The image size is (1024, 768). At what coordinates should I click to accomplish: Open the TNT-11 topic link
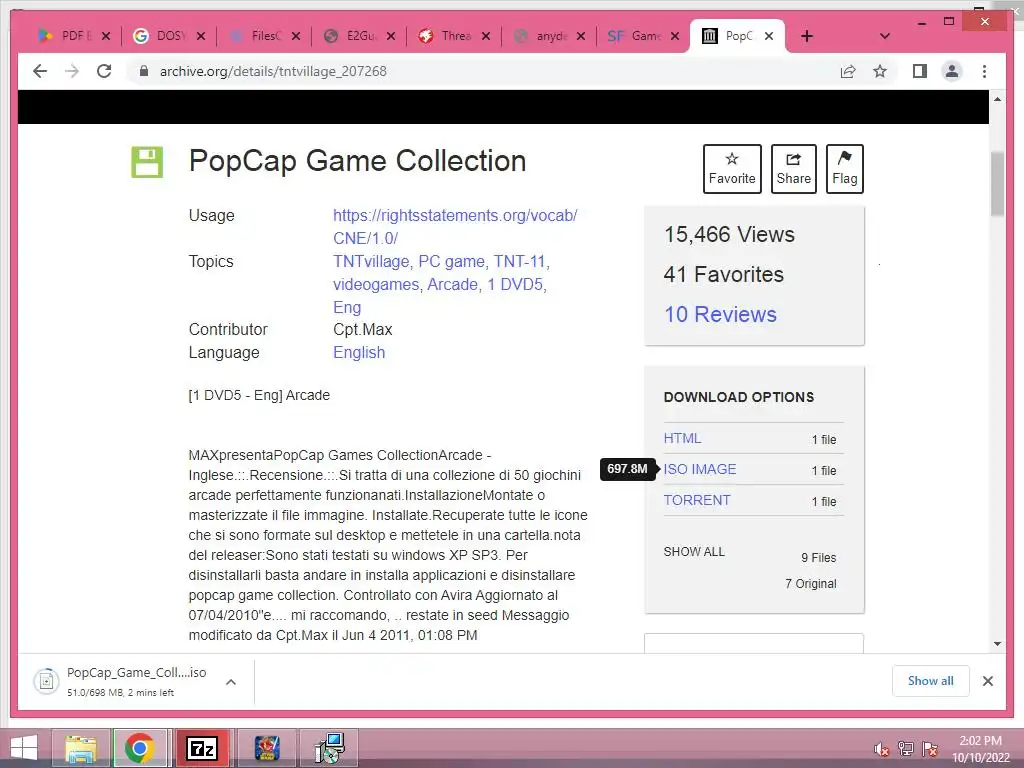point(520,261)
